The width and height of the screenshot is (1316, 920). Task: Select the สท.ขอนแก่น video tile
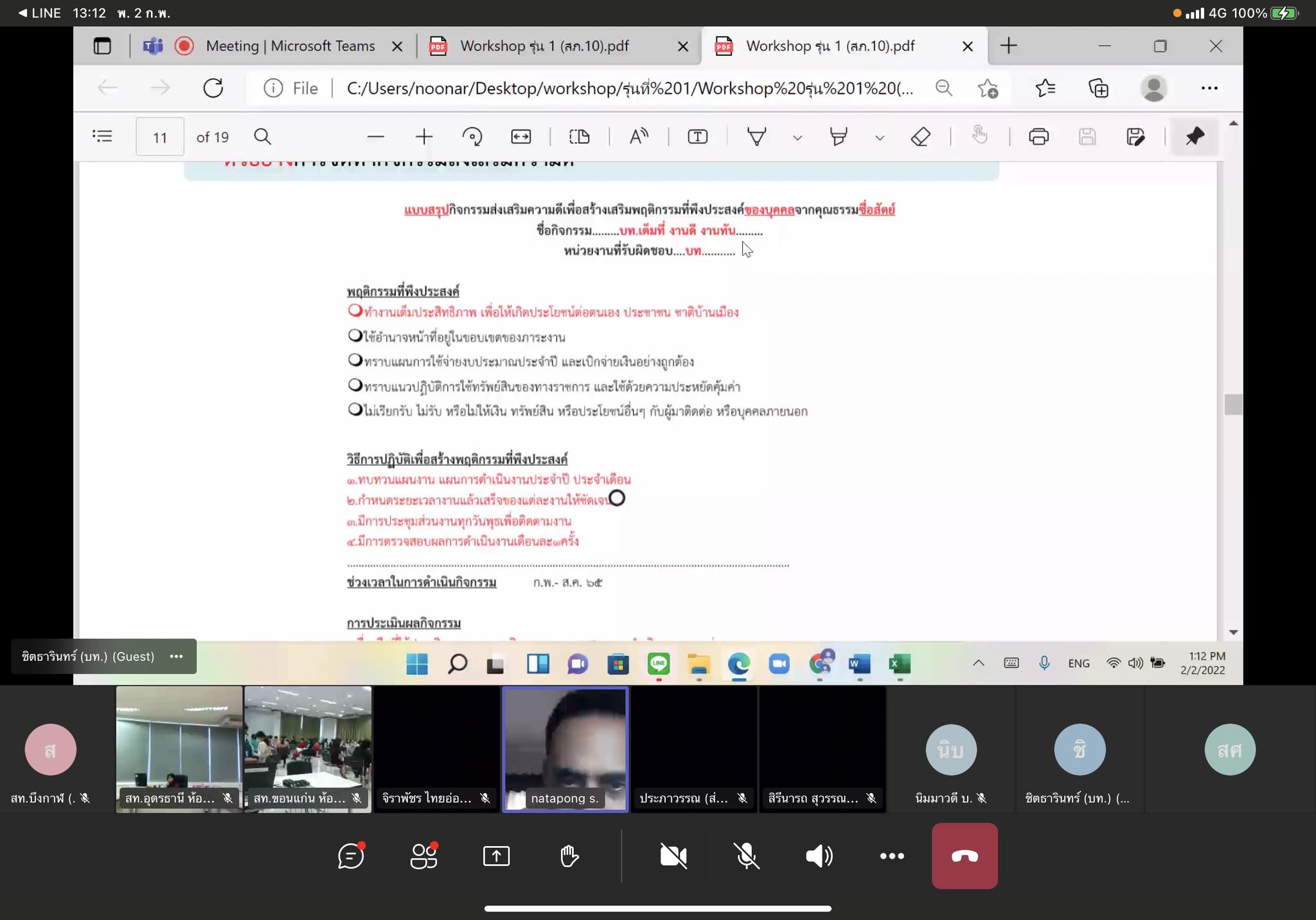coord(308,749)
